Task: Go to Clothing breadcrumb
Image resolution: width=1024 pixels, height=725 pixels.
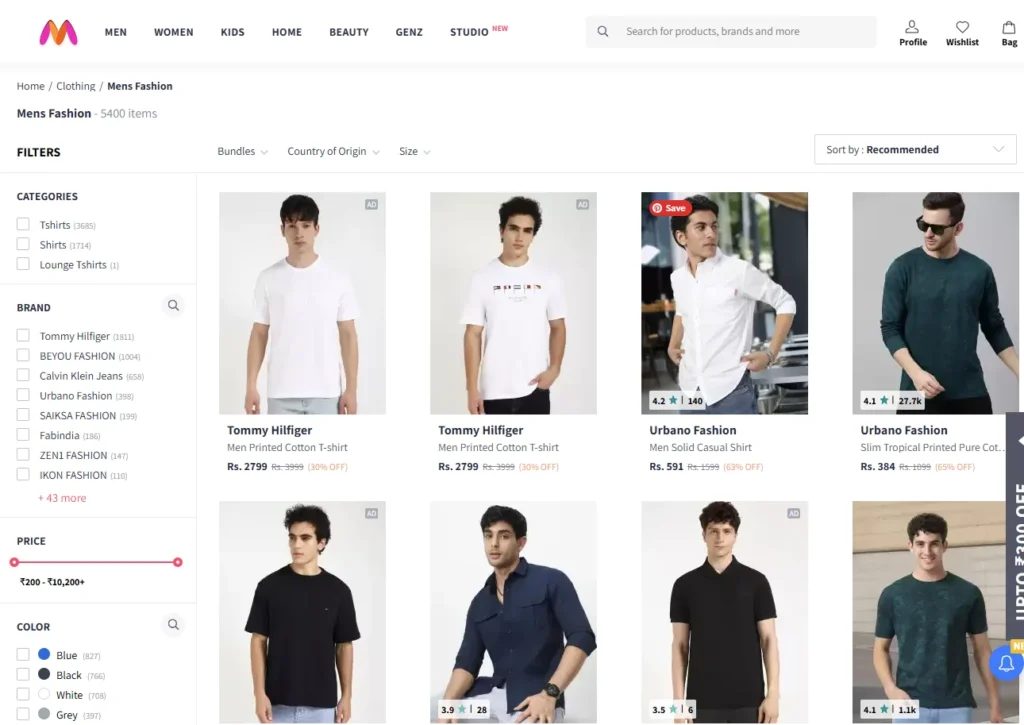Action: 76,86
